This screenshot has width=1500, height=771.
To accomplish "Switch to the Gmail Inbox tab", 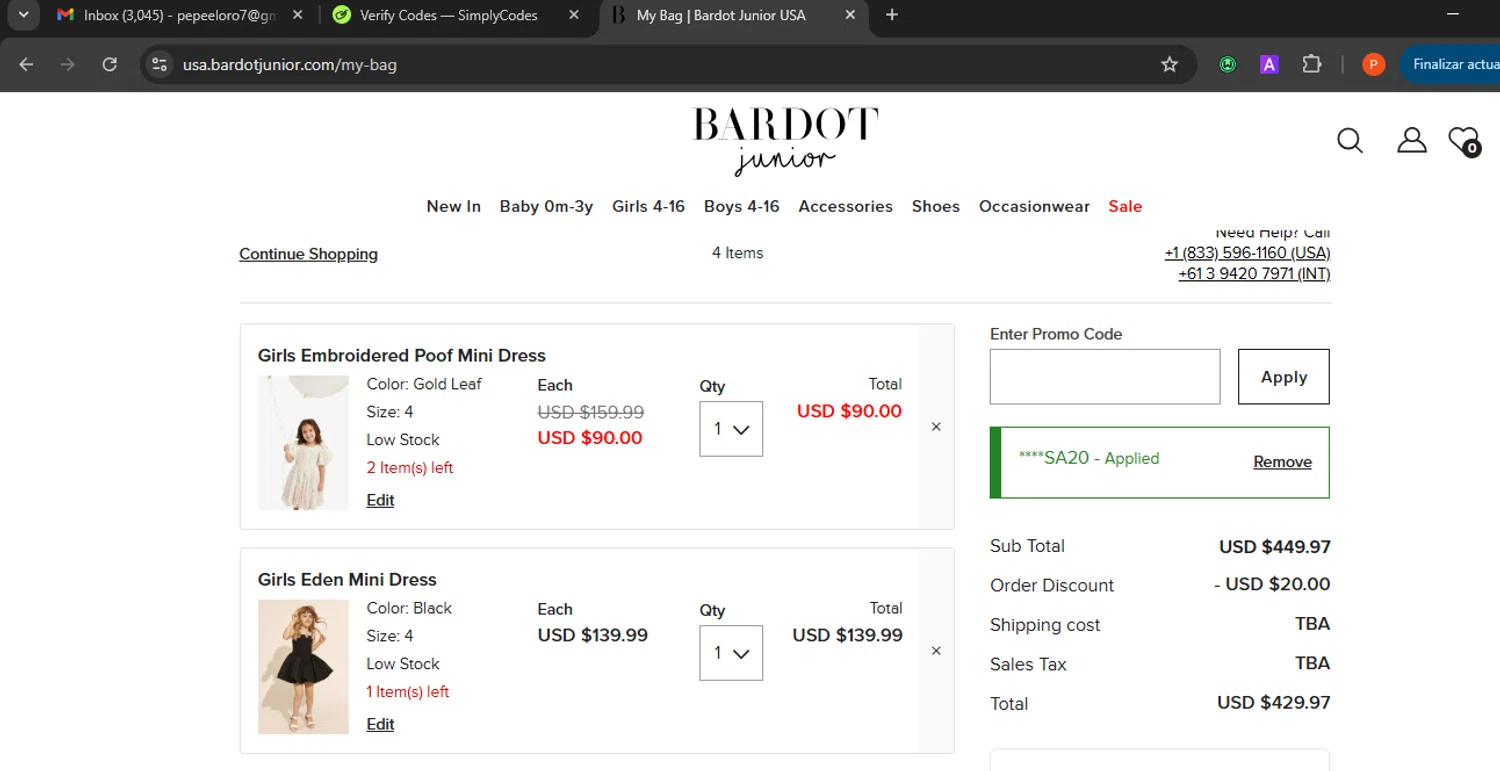I will 180,15.
